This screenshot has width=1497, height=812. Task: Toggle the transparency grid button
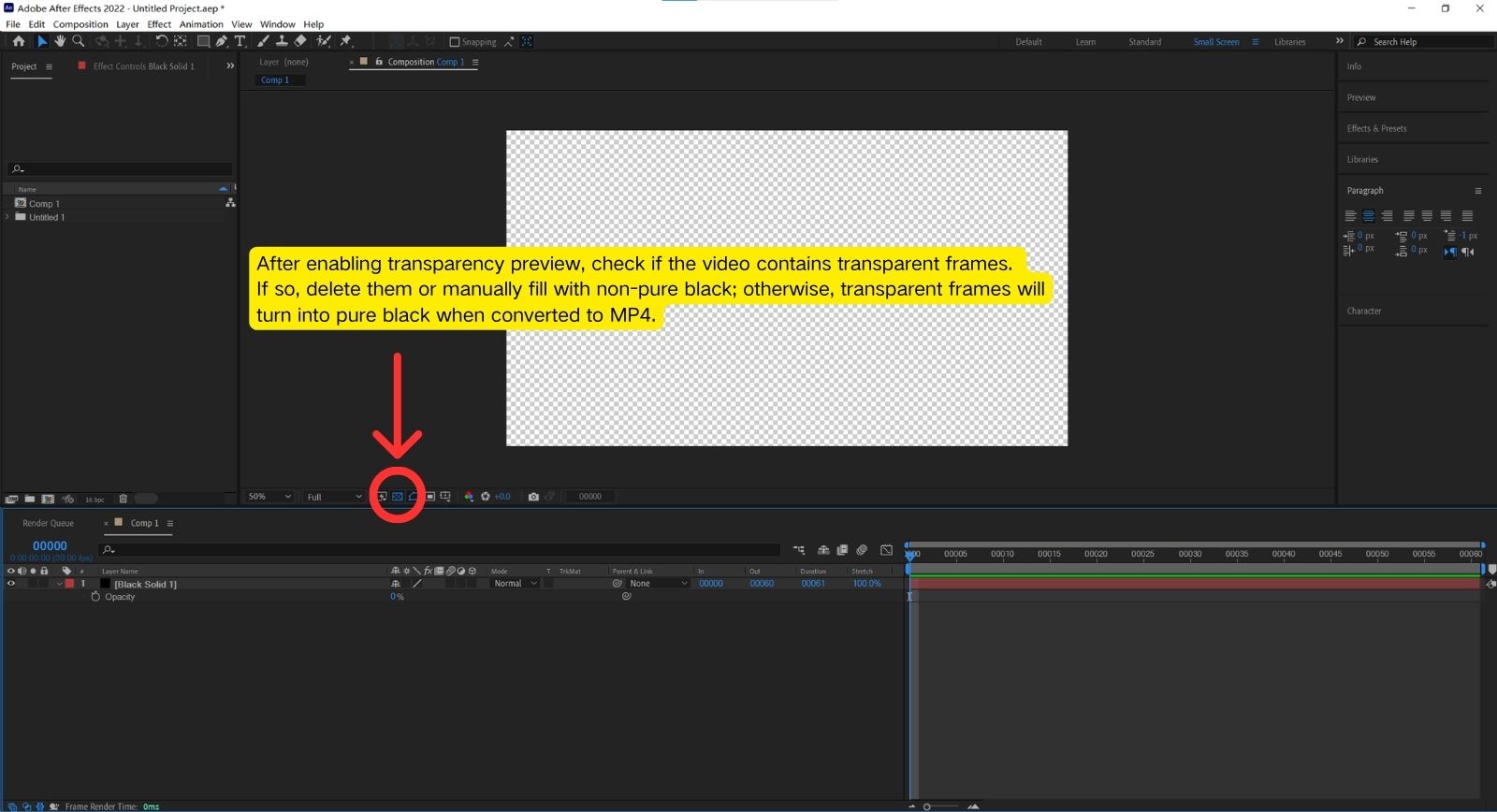(x=398, y=497)
